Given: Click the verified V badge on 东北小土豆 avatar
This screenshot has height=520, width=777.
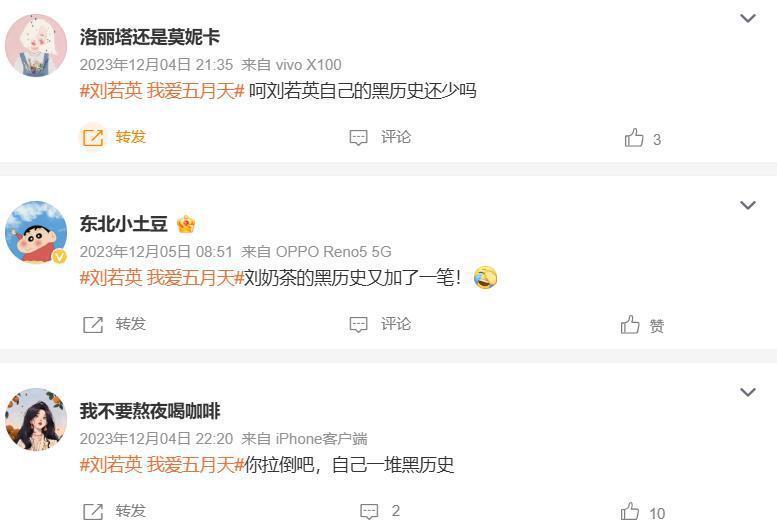Looking at the screenshot, I should pos(59,256).
